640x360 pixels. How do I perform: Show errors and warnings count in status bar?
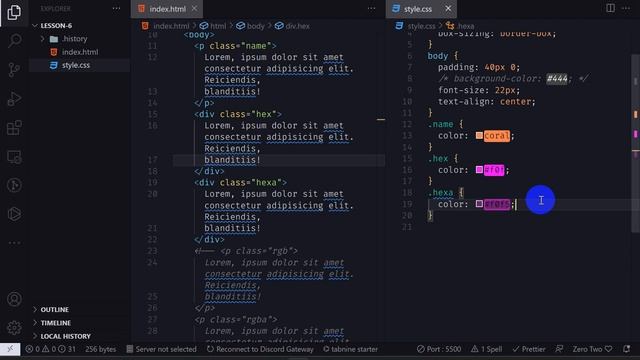51,349
